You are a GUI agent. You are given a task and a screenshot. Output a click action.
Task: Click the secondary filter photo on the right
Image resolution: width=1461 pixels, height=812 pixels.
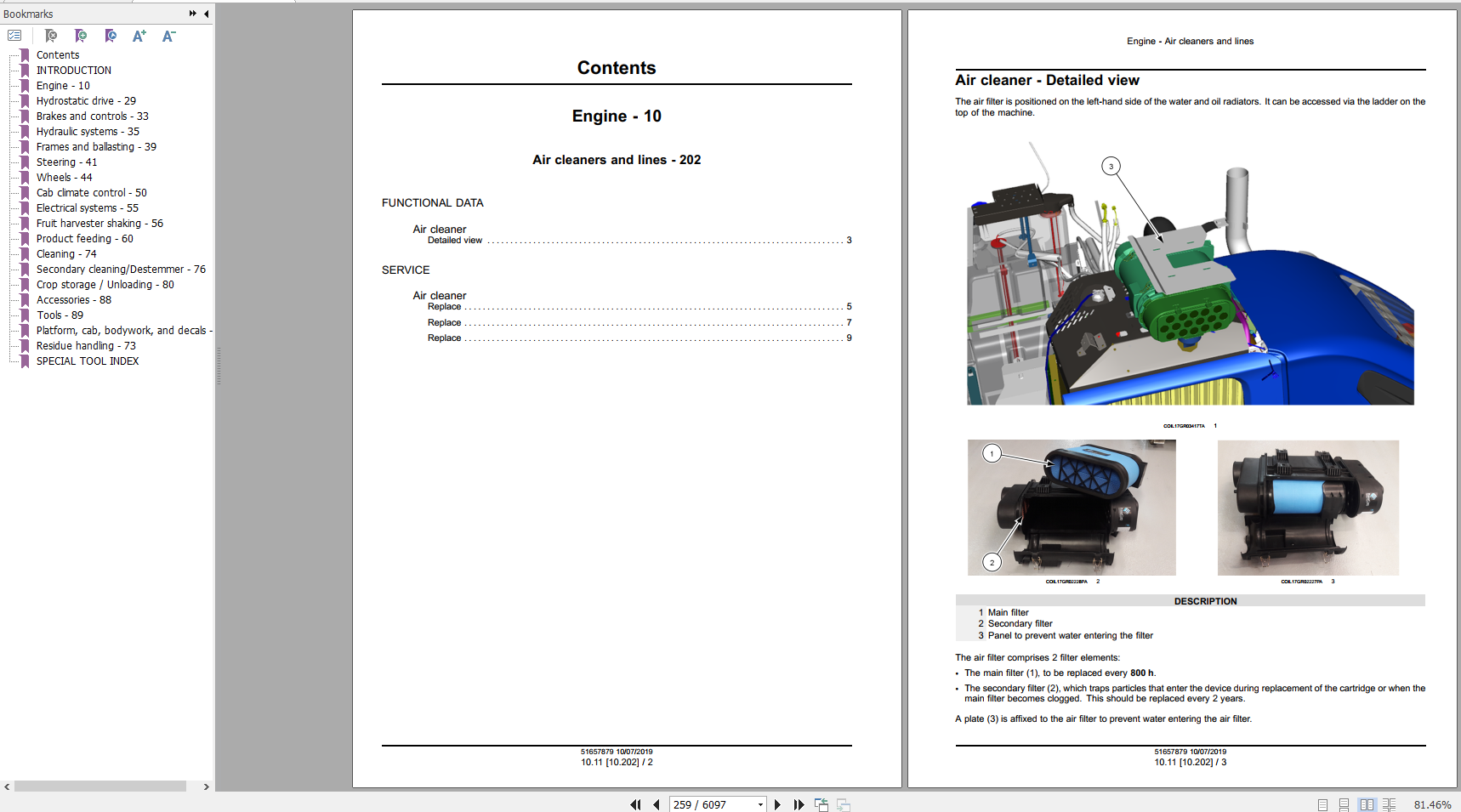point(1308,508)
